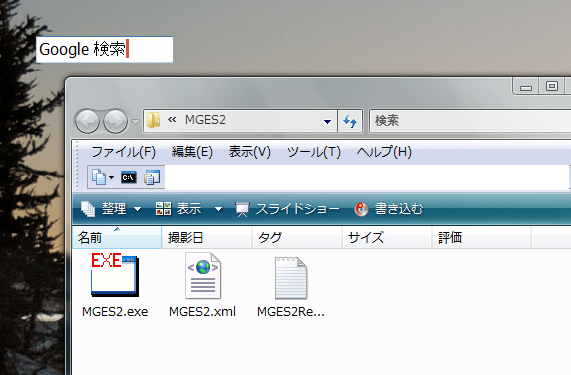Click the 表示 views button
The image size is (571, 375).
(178, 209)
